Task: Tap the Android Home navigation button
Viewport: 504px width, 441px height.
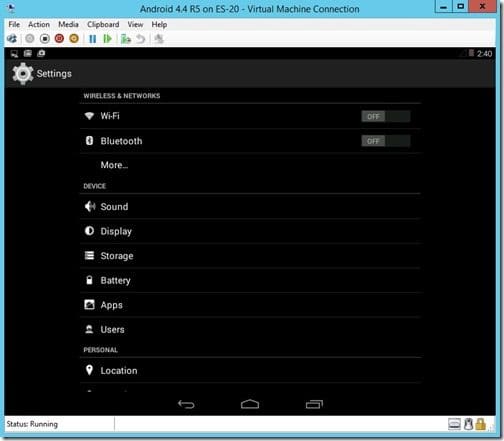Action: 250,404
